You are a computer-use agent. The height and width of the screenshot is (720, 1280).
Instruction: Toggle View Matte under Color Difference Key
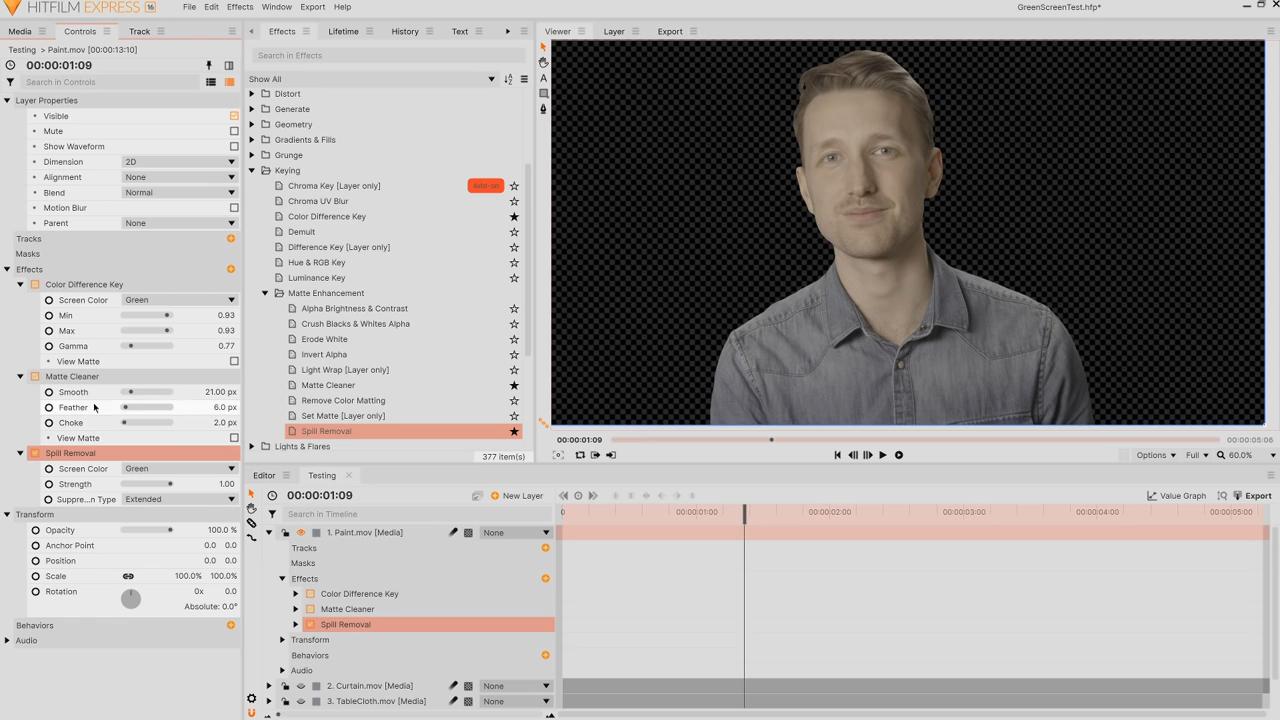coord(234,362)
